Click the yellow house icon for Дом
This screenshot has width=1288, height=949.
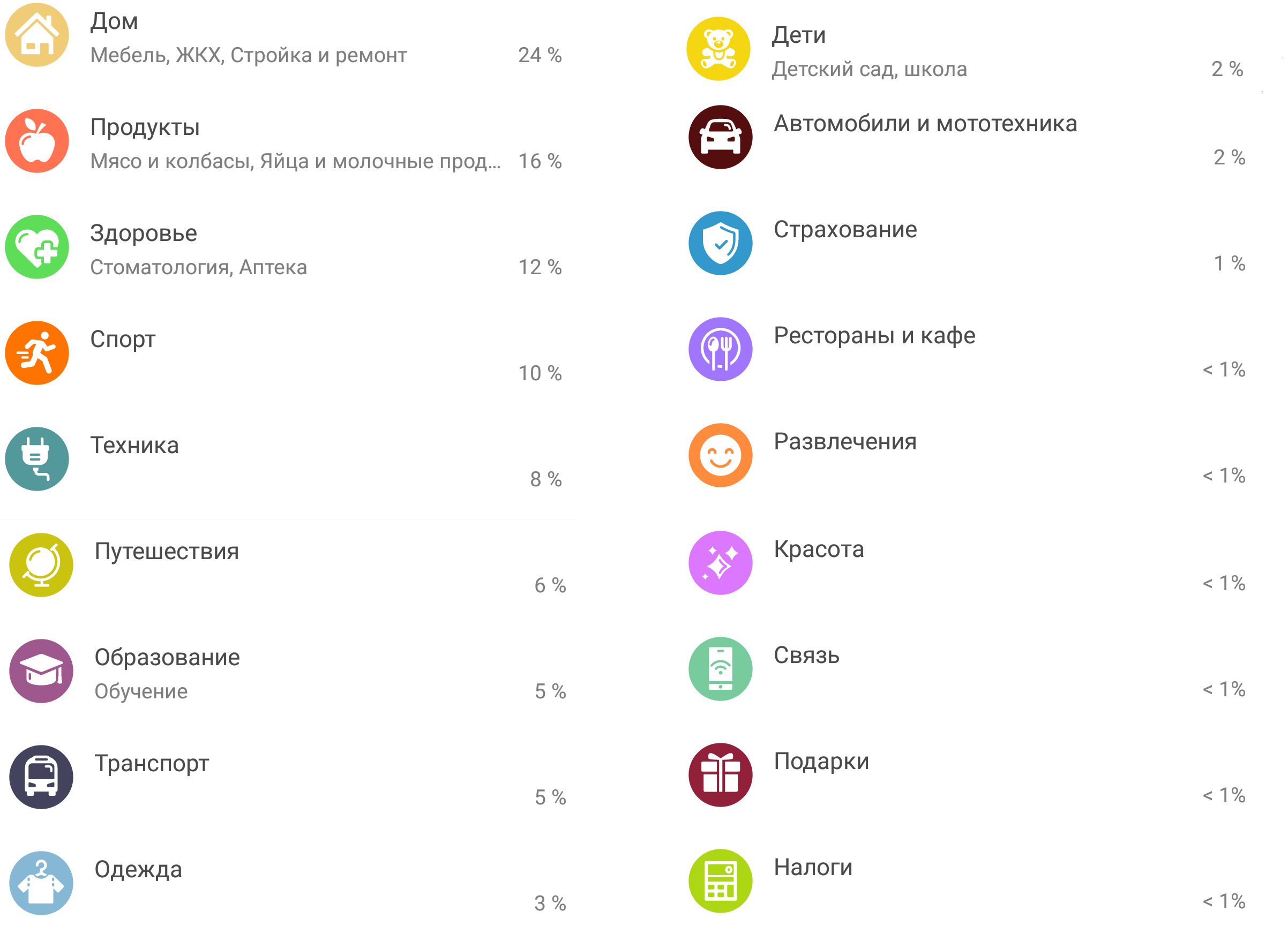[37, 35]
